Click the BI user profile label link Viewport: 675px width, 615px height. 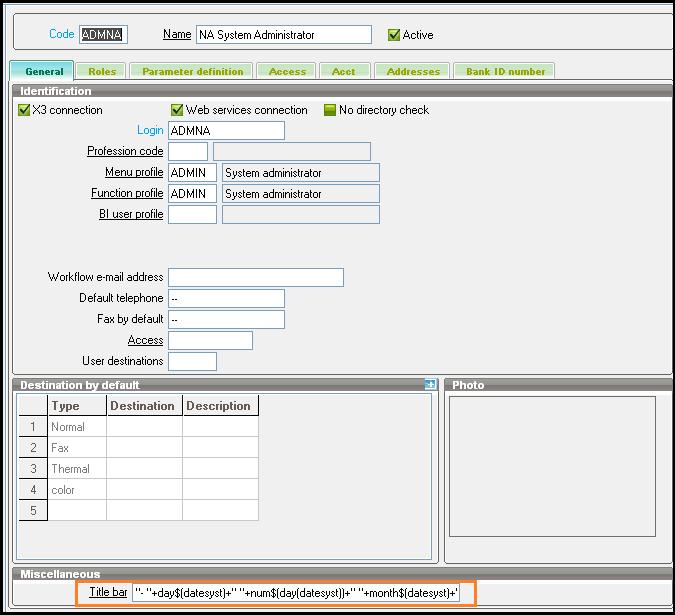coord(131,214)
